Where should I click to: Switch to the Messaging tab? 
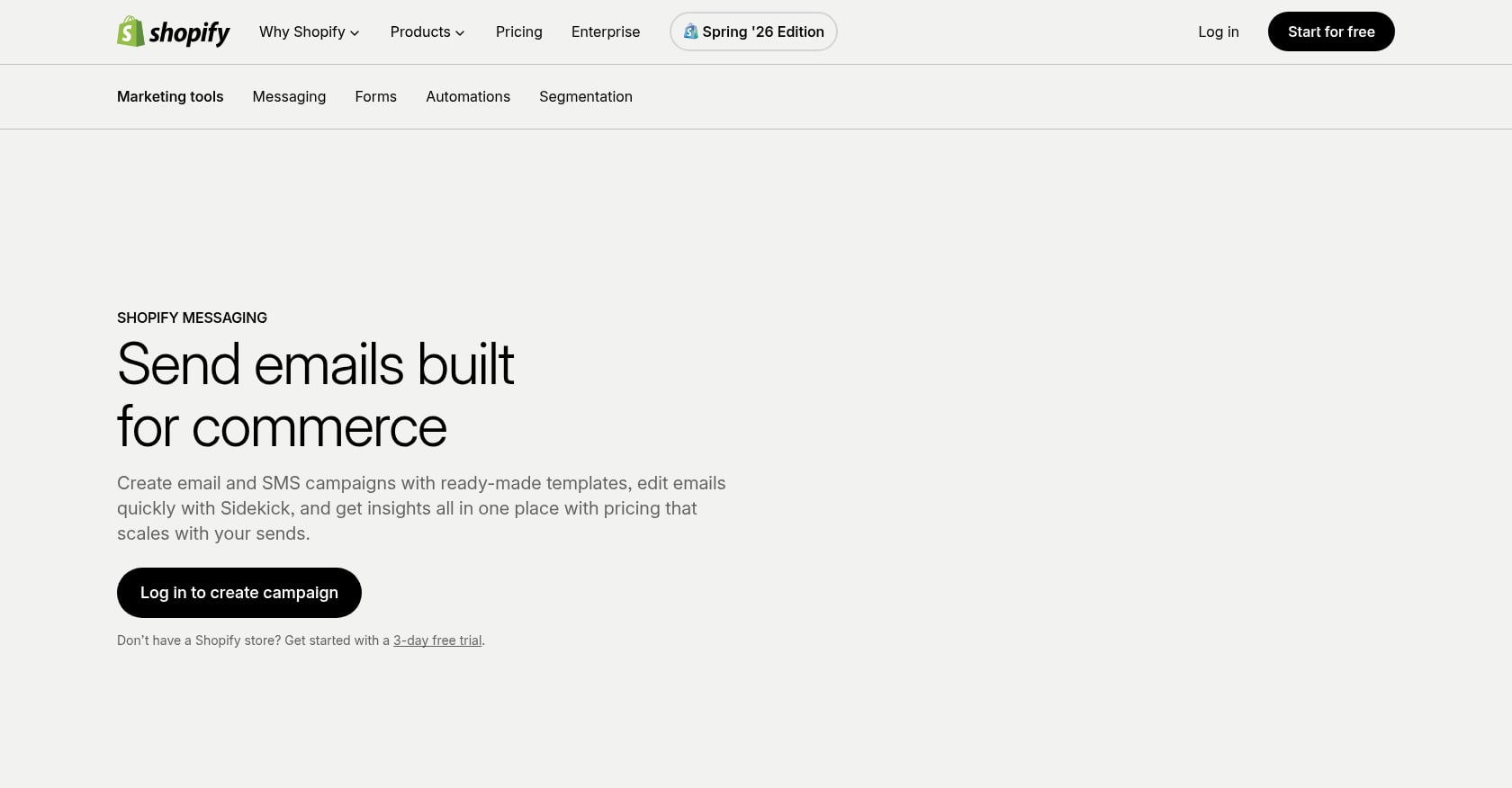[x=289, y=96]
